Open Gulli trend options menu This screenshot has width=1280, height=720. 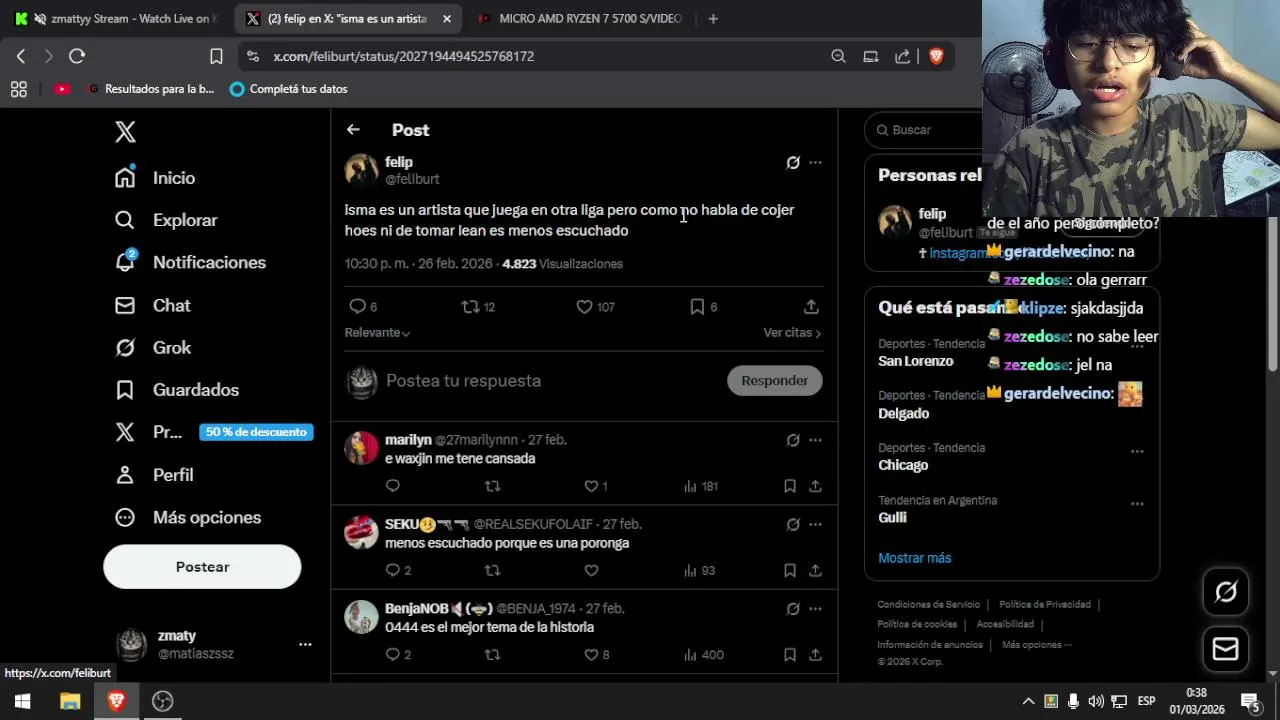(1137, 504)
